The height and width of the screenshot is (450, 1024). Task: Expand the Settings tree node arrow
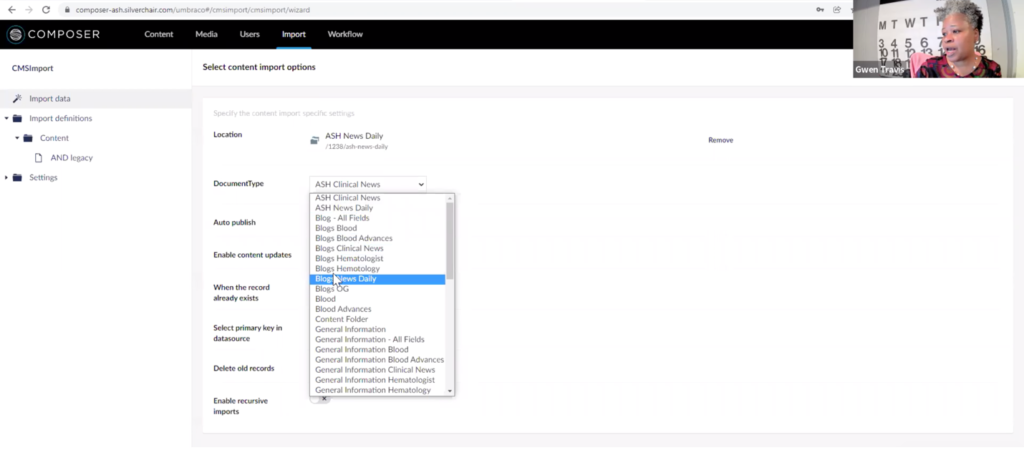tap(6, 177)
